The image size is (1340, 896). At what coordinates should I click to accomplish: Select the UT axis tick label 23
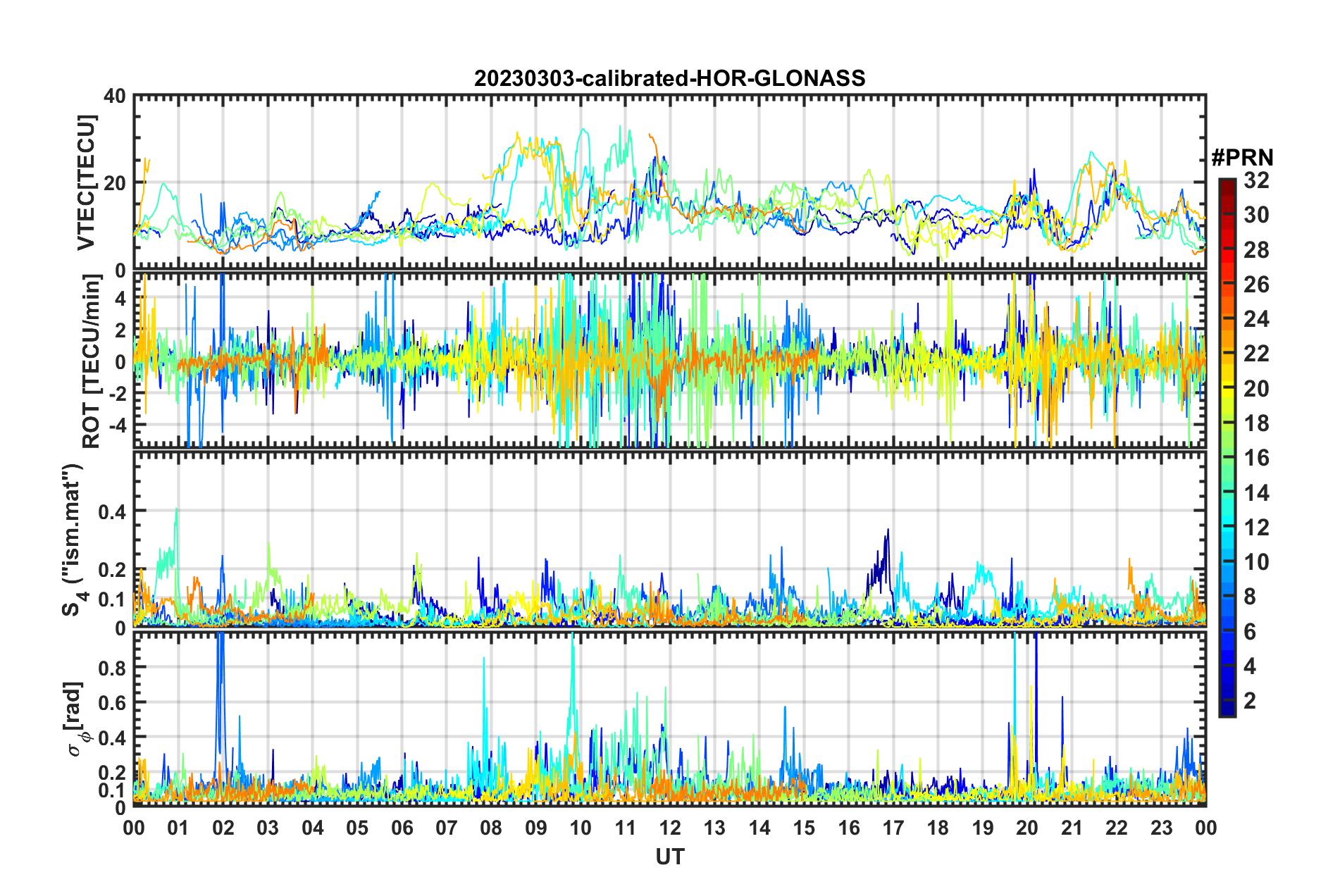(x=1162, y=828)
